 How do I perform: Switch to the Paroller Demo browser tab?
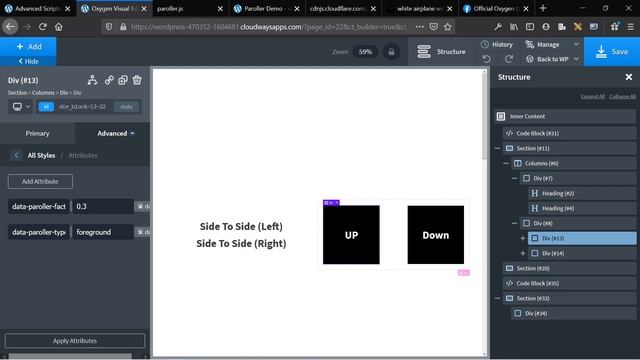267,8
